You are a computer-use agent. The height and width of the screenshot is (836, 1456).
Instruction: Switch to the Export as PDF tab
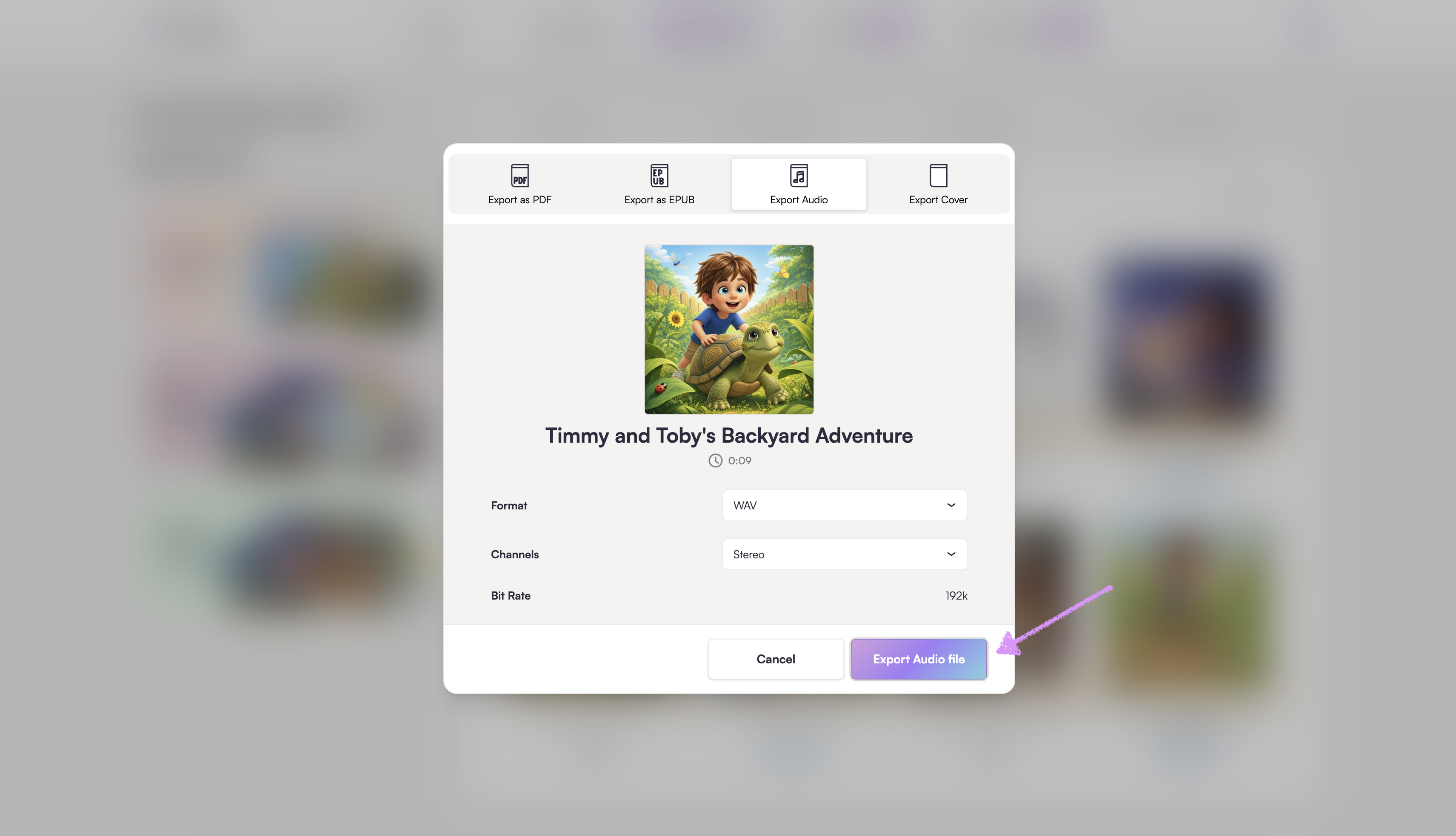point(519,184)
